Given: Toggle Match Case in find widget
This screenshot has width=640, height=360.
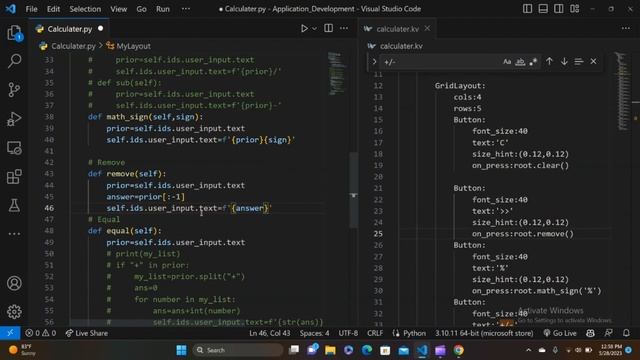Looking at the screenshot, I should click(x=507, y=62).
